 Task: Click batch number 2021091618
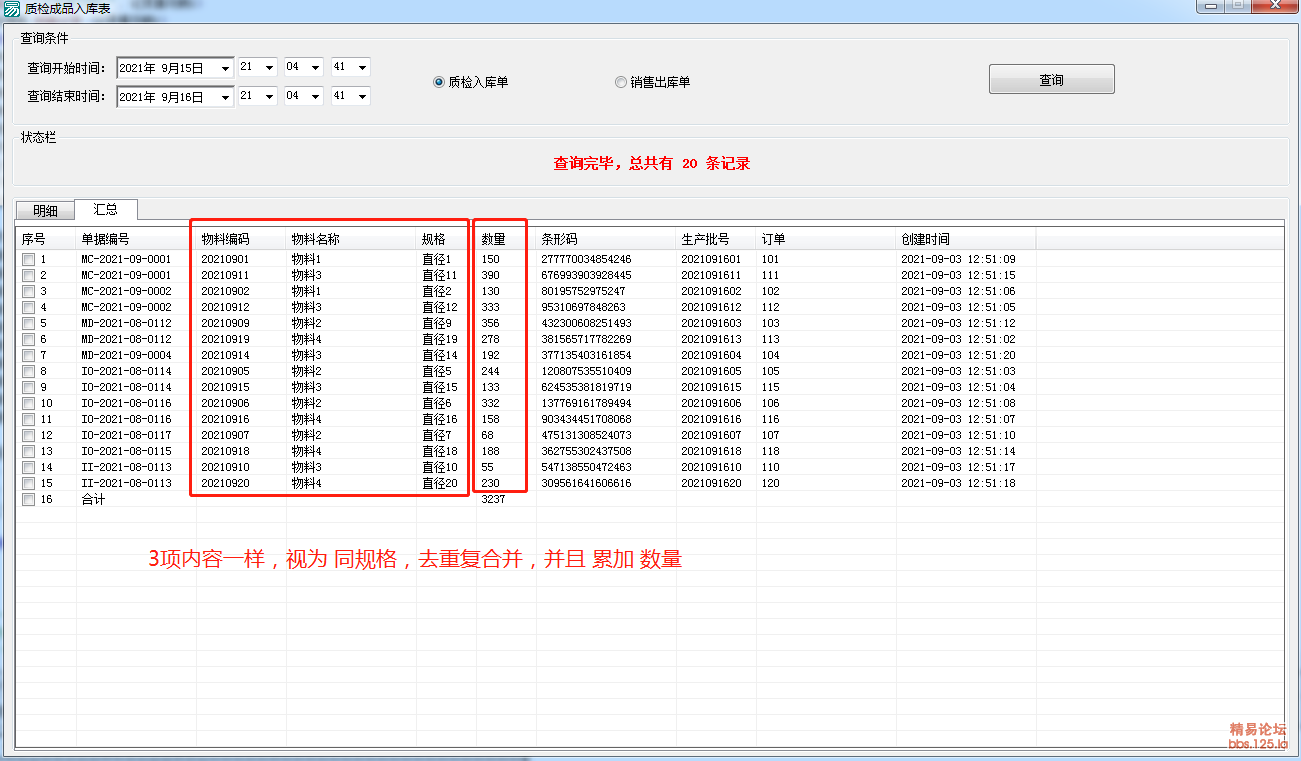click(x=711, y=452)
